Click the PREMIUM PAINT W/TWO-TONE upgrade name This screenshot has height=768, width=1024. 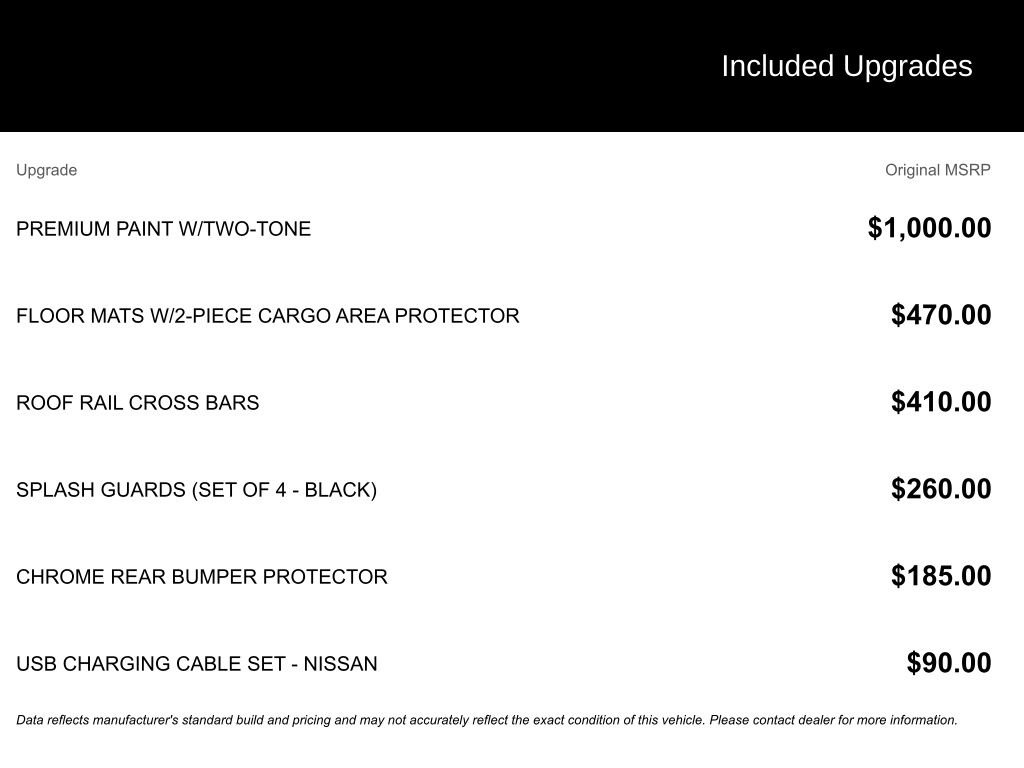[x=163, y=229]
